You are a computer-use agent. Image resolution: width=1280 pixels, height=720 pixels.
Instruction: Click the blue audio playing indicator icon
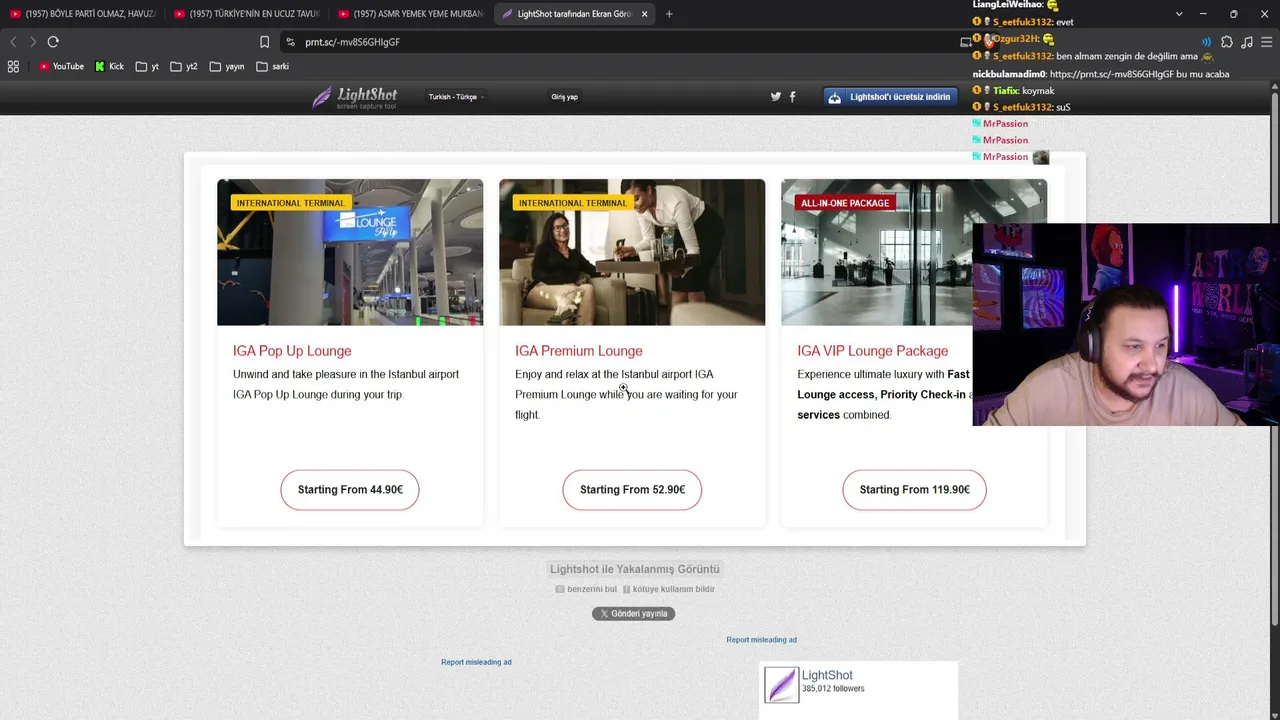(1206, 42)
